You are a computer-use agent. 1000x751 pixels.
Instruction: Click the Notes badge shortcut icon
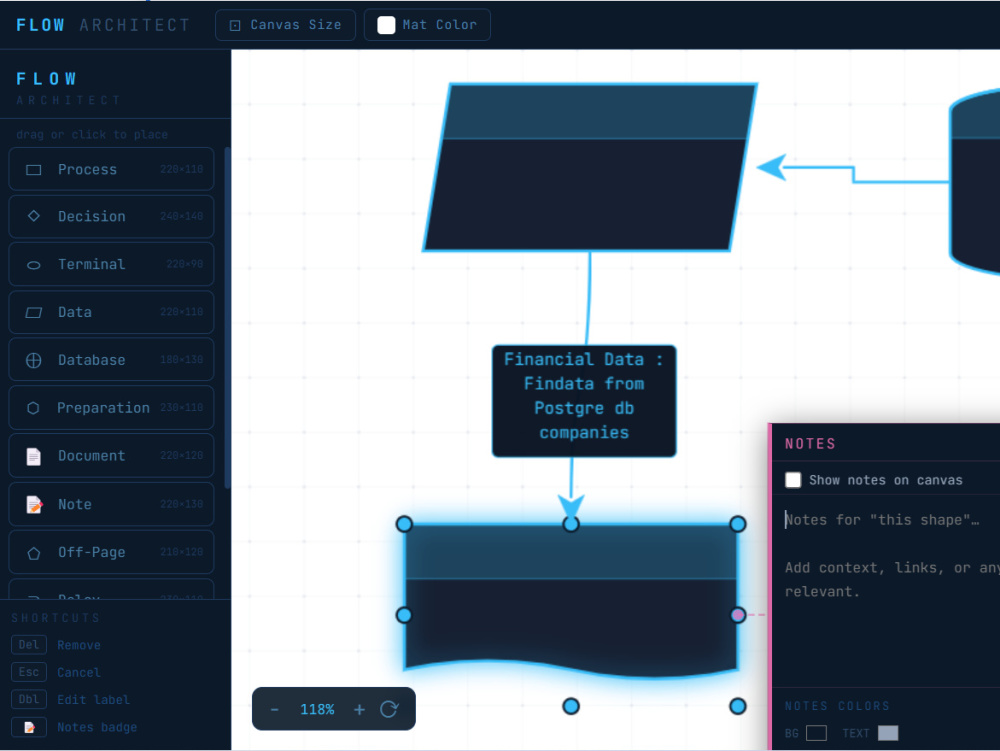tap(29, 727)
